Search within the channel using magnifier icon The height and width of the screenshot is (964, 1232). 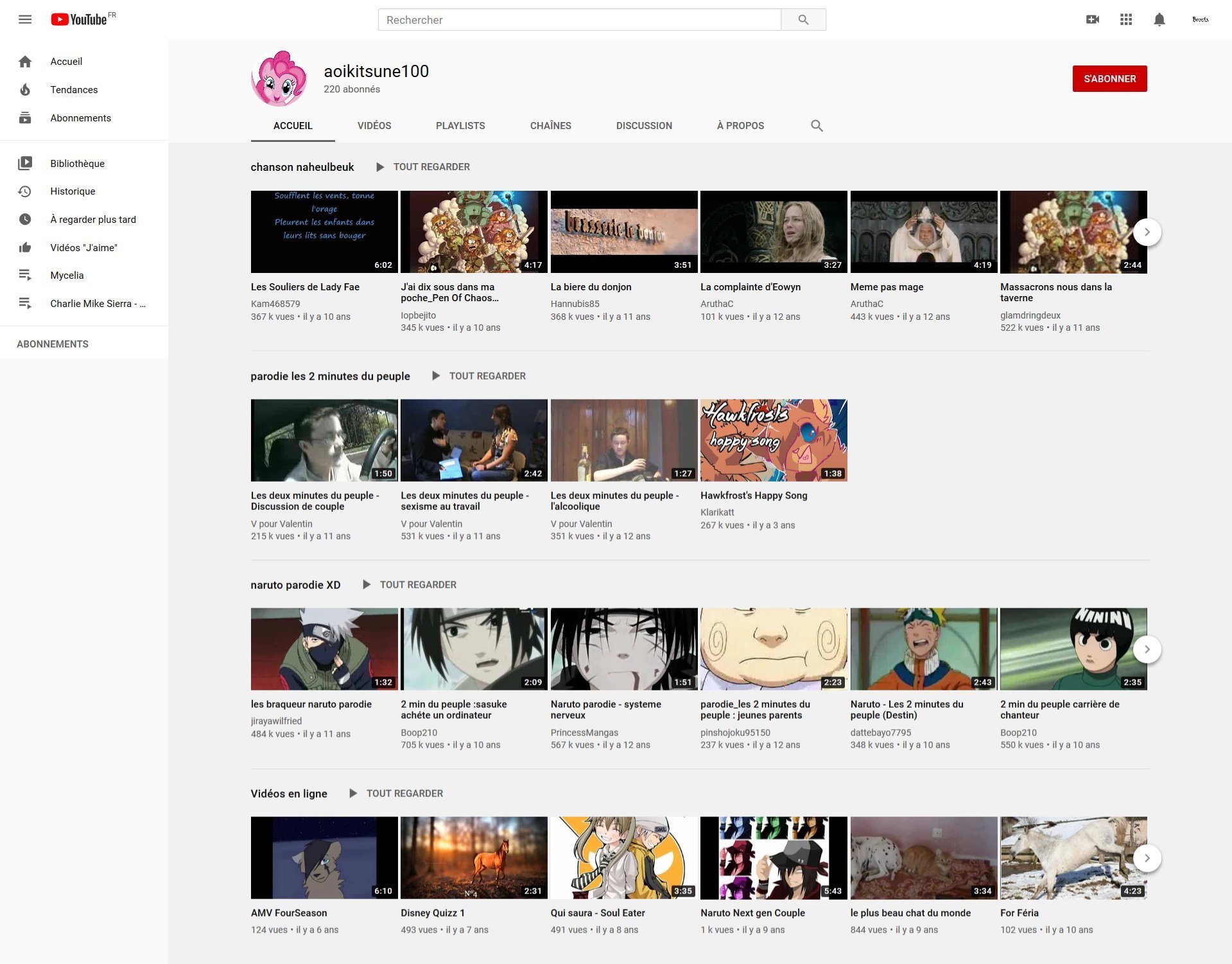816,126
